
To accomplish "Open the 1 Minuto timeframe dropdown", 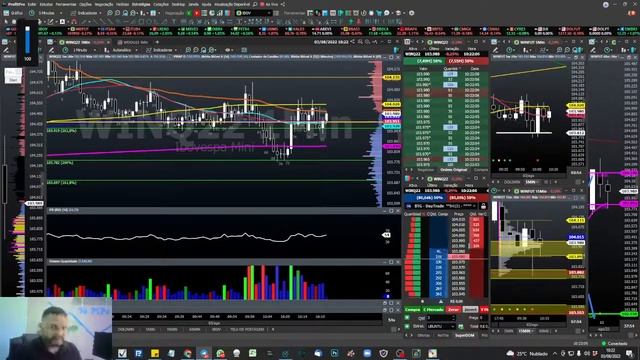I will coord(84,50).
